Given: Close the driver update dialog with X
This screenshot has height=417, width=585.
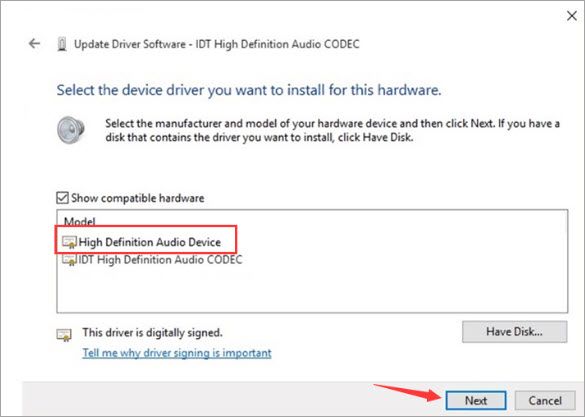Looking at the screenshot, I should point(572,16).
